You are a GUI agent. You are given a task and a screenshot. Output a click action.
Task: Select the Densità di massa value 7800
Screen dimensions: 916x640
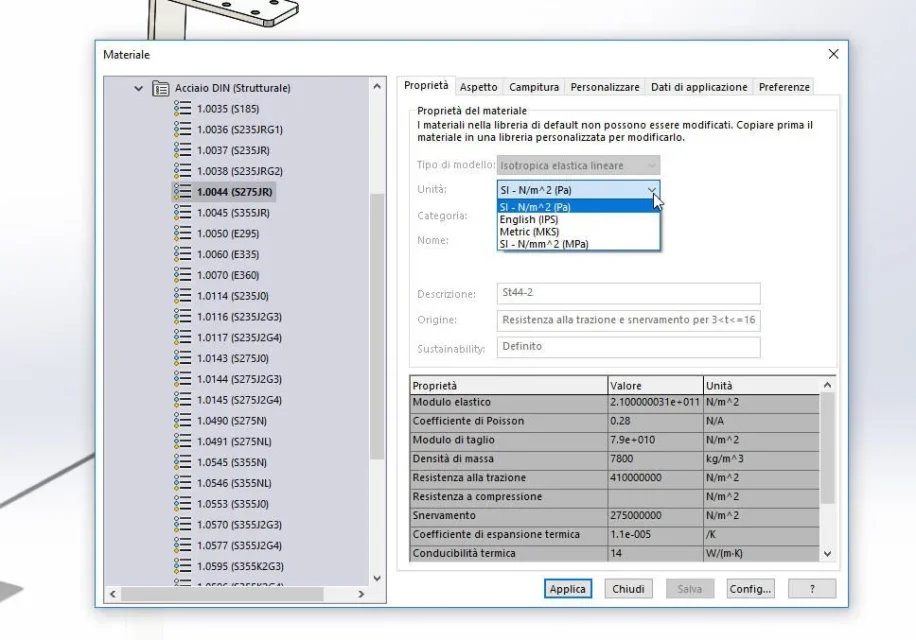pyautogui.click(x=655, y=459)
